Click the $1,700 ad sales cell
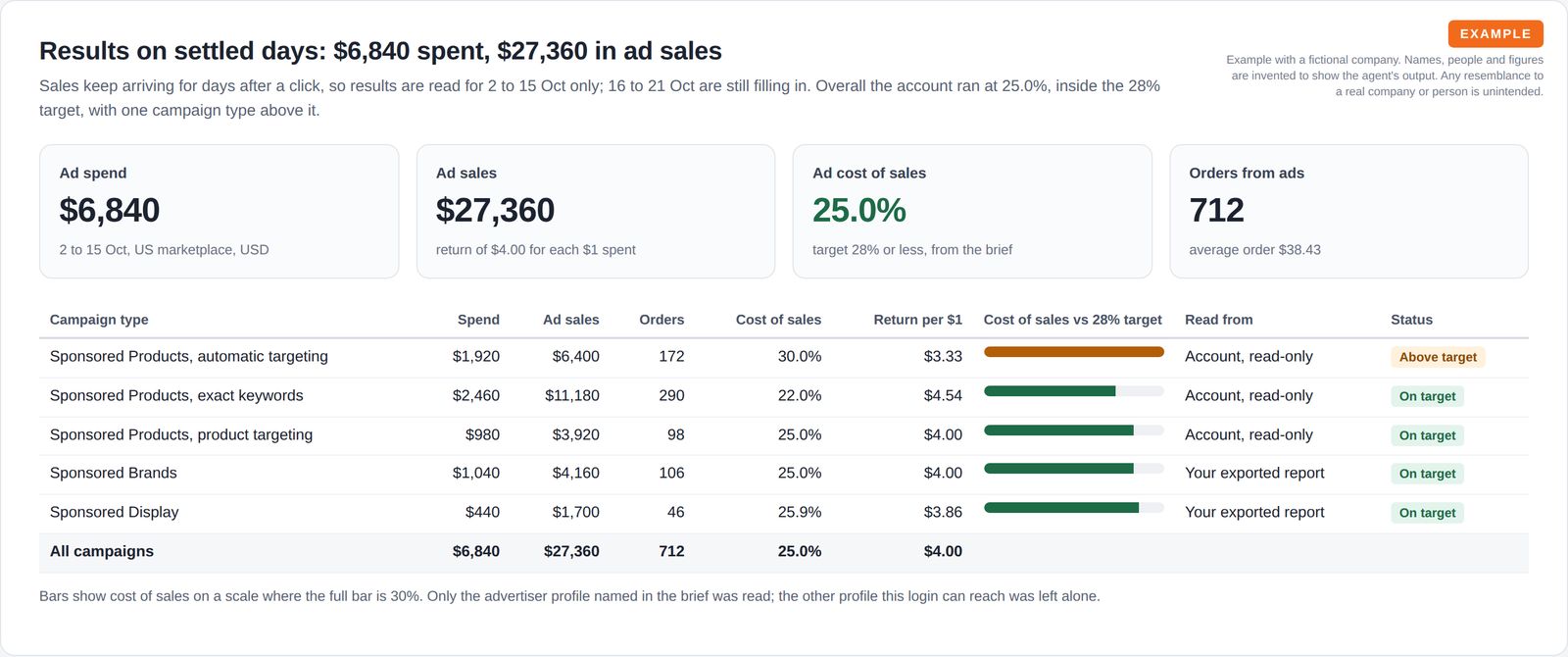This screenshot has width=1568, height=657. pyautogui.click(x=575, y=512)
